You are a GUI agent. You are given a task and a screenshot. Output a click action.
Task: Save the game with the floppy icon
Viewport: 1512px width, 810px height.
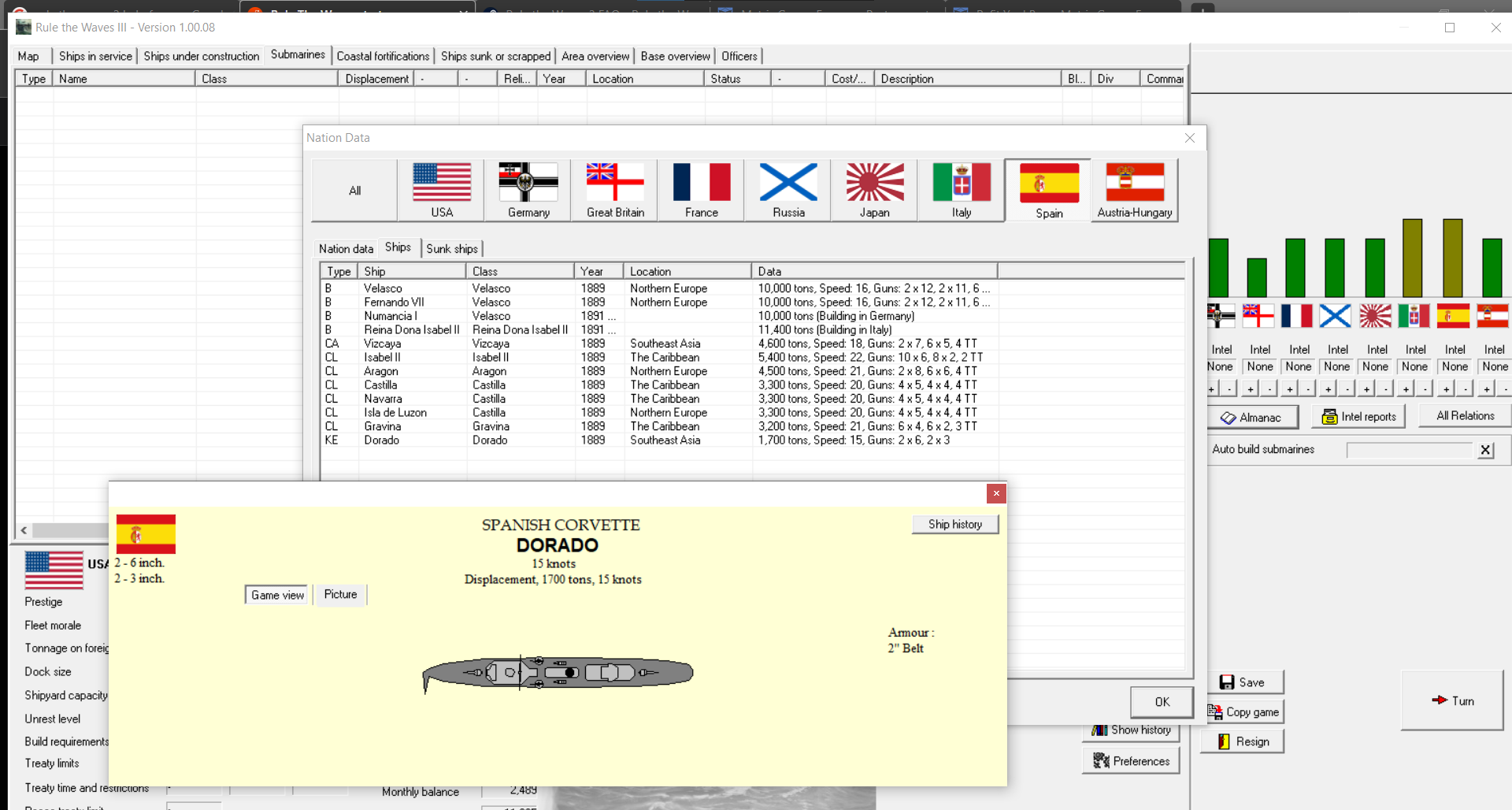click(1244, 682)
